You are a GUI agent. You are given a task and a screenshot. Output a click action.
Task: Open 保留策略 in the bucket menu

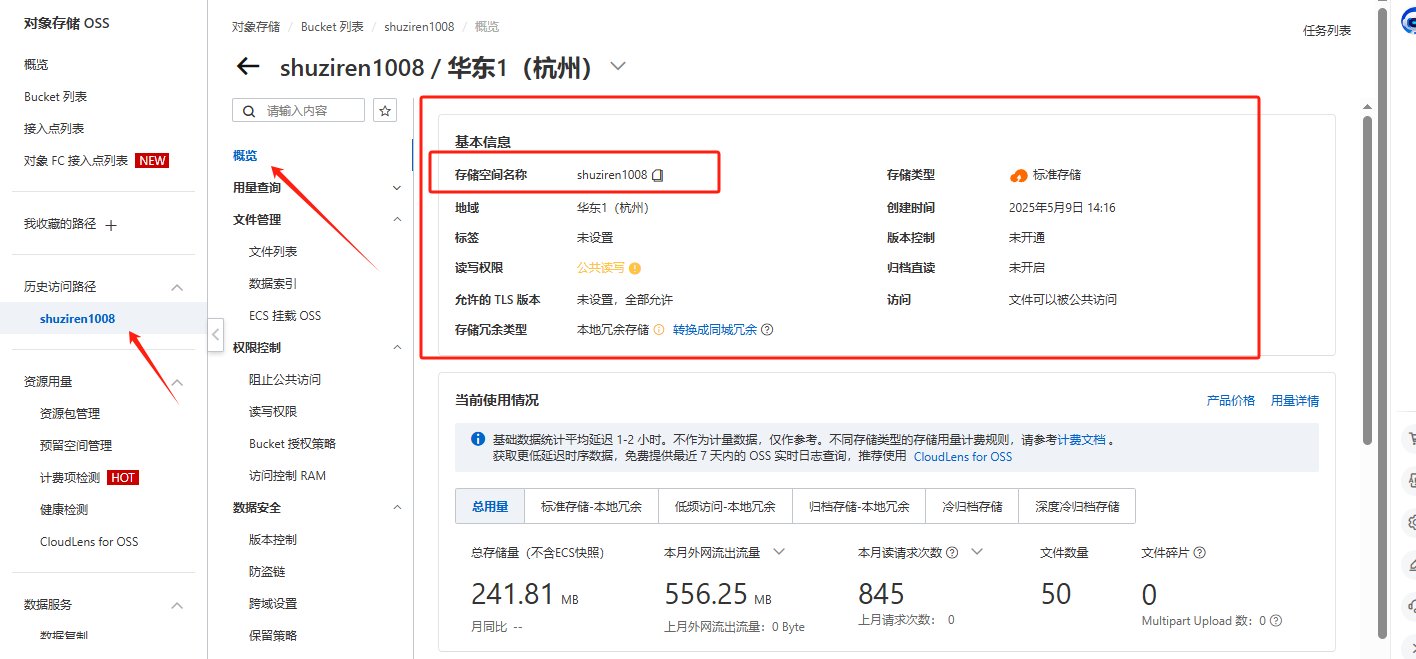[x=273, y=636]
